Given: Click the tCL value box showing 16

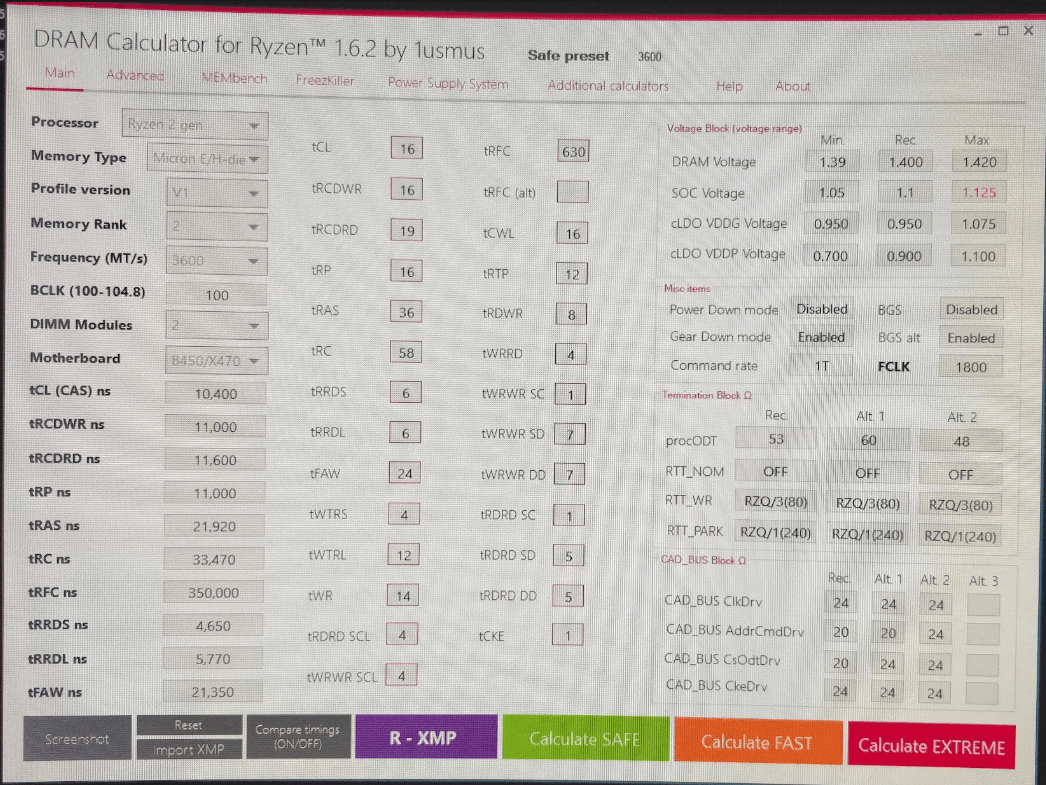Looking at the screenshot, I should pyautogui.click(x=407, y=149).
